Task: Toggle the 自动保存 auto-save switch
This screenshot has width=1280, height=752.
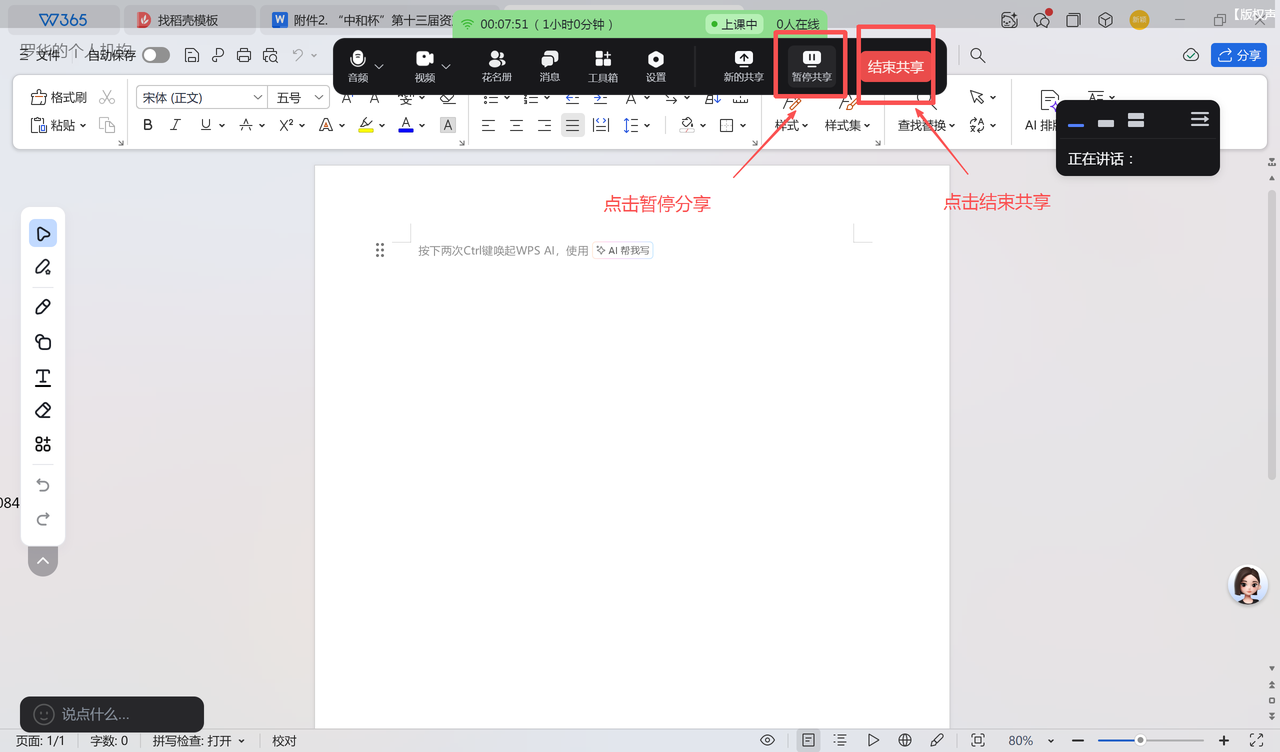Action: [155, 55]
